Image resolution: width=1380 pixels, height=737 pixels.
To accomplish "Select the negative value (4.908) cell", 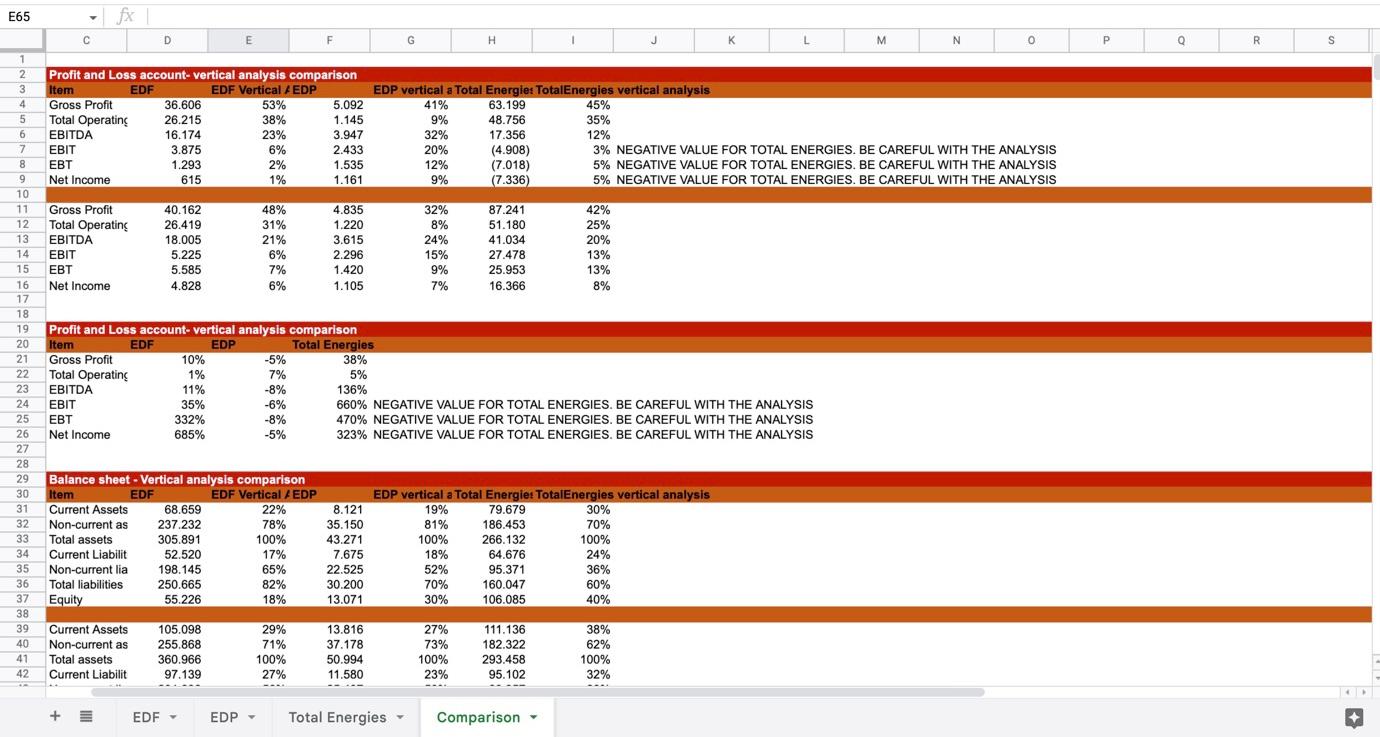I will (x=492, y=150).
